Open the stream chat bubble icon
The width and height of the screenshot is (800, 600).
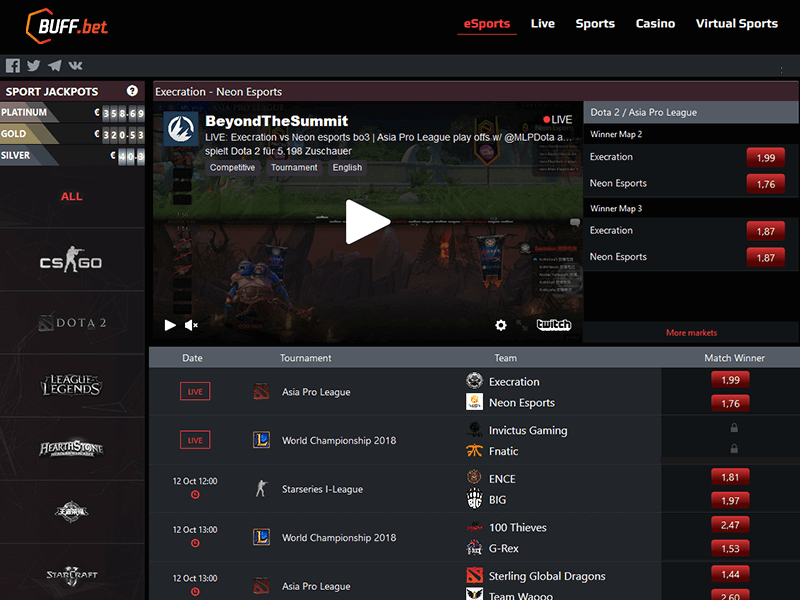pyautogui.click(x=575, y=222)
